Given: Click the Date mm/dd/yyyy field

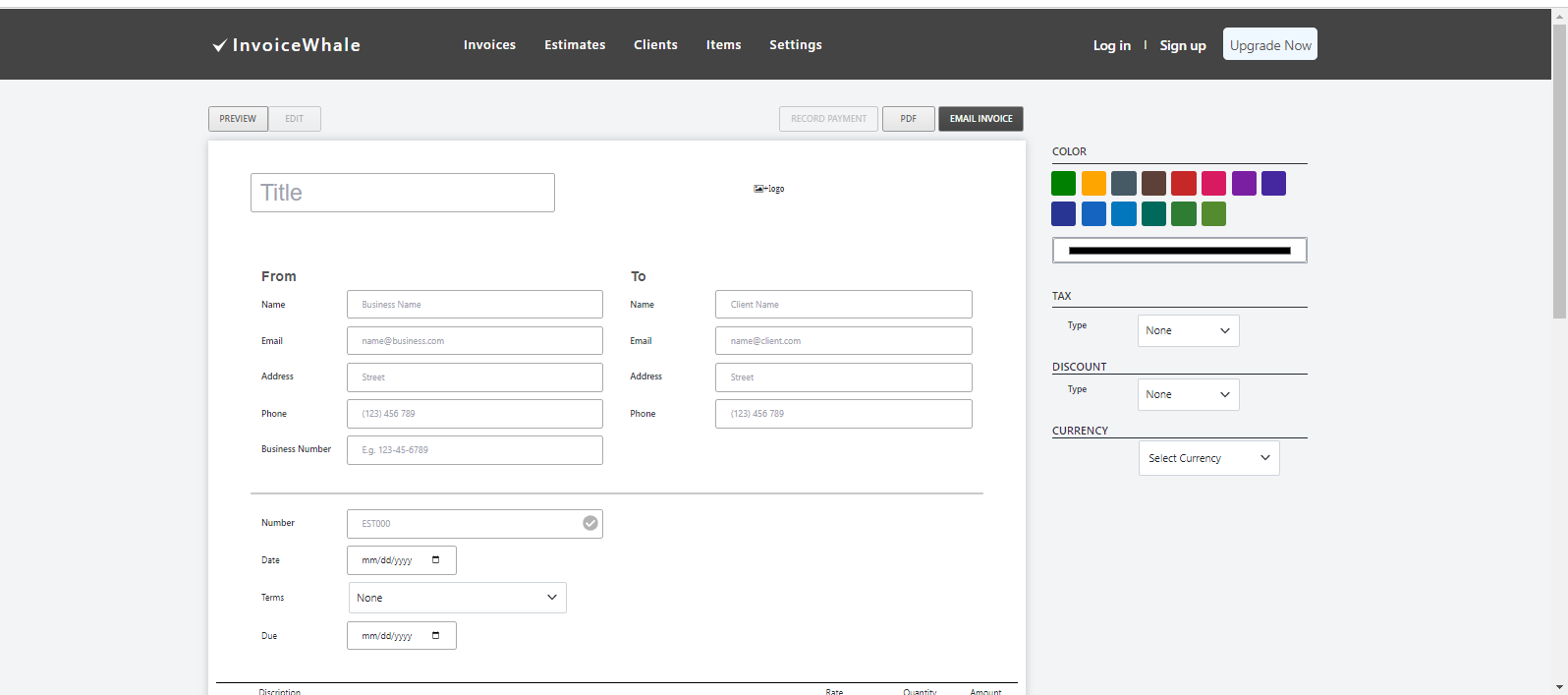Looking at the screenshot, I should coord(402,560).
